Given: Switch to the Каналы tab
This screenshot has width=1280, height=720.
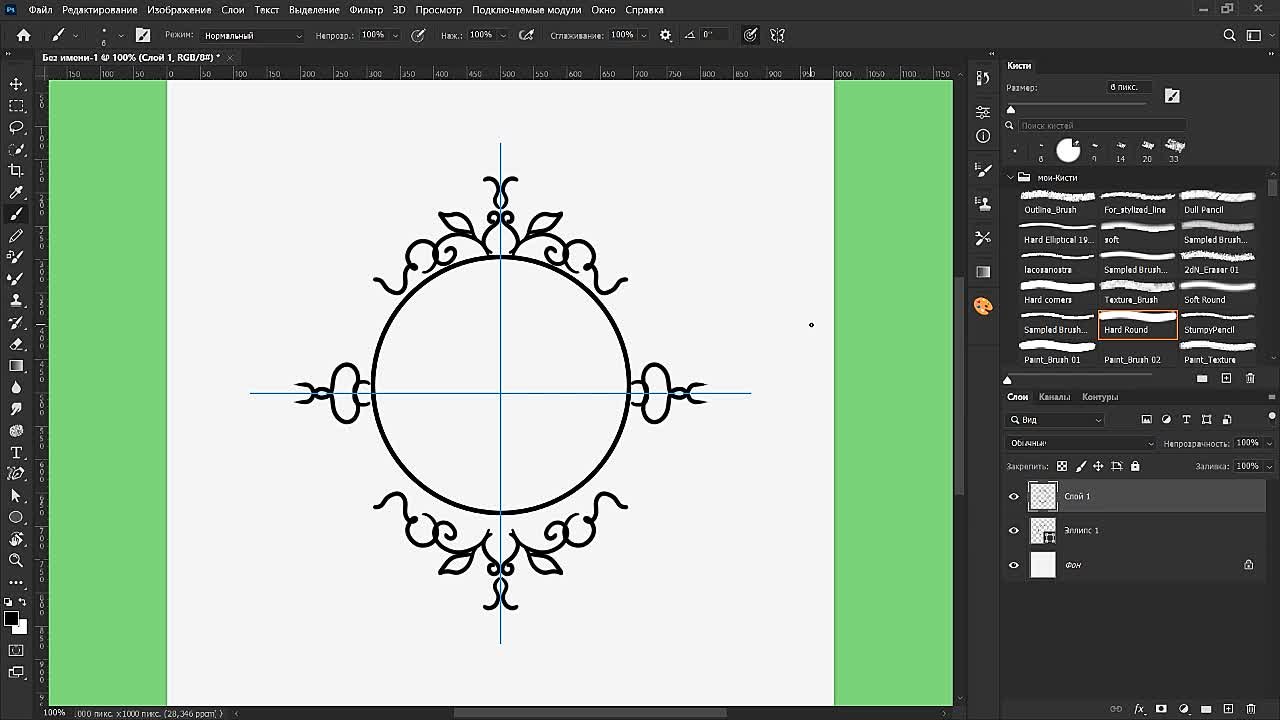Looking at the screenshot, I should 1055,396.
